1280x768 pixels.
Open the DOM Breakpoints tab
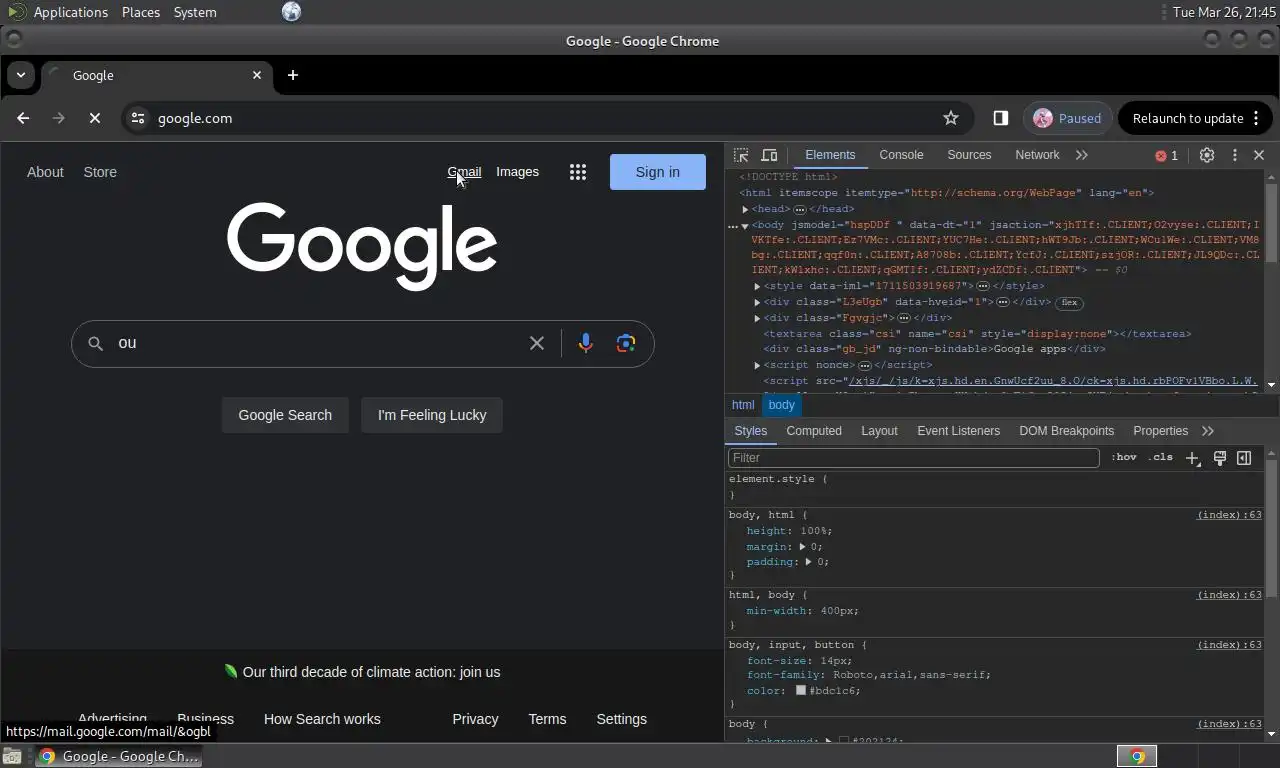(x=1066, y=431)
